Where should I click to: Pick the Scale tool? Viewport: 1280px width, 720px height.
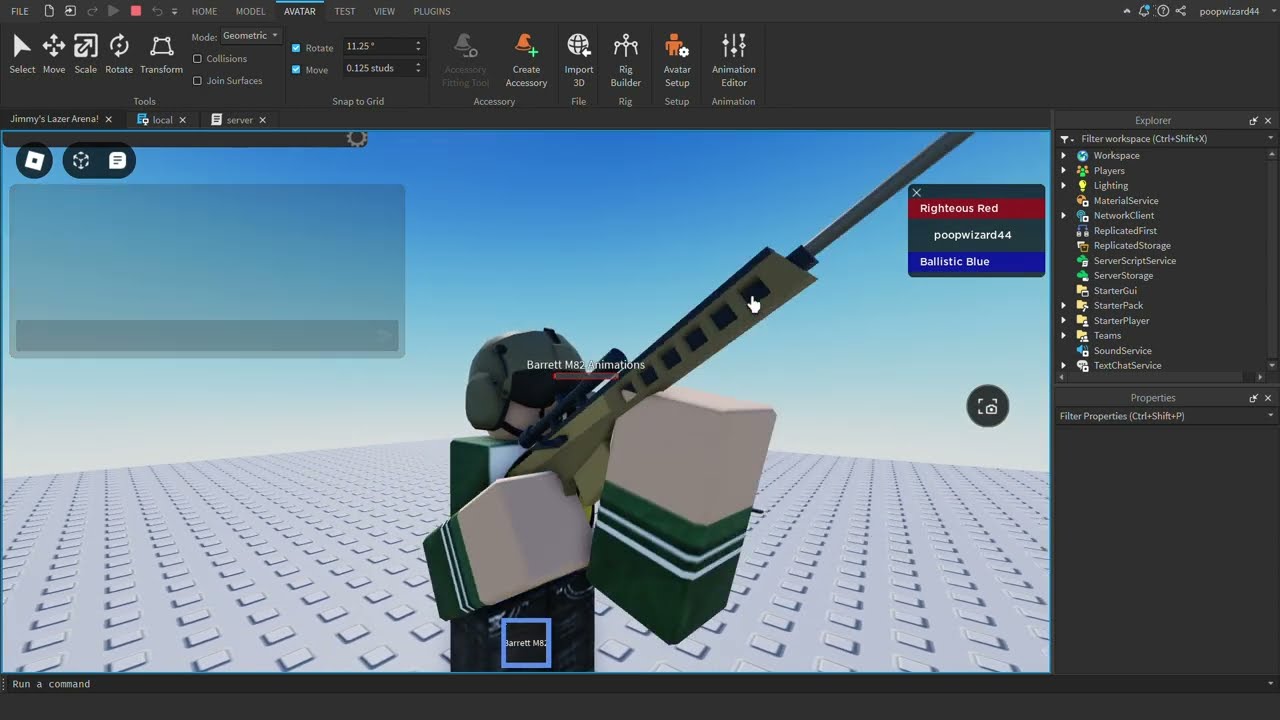[x=86, y=54]
